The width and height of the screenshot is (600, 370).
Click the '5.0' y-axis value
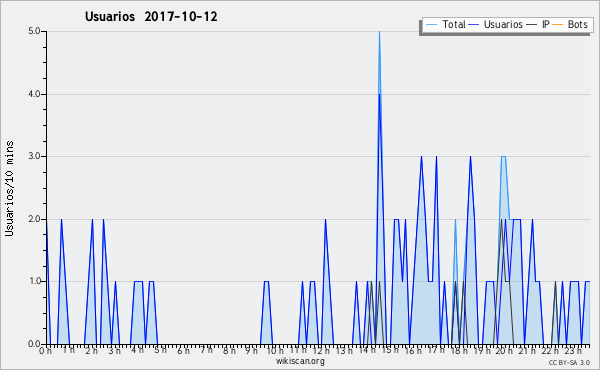34,31
